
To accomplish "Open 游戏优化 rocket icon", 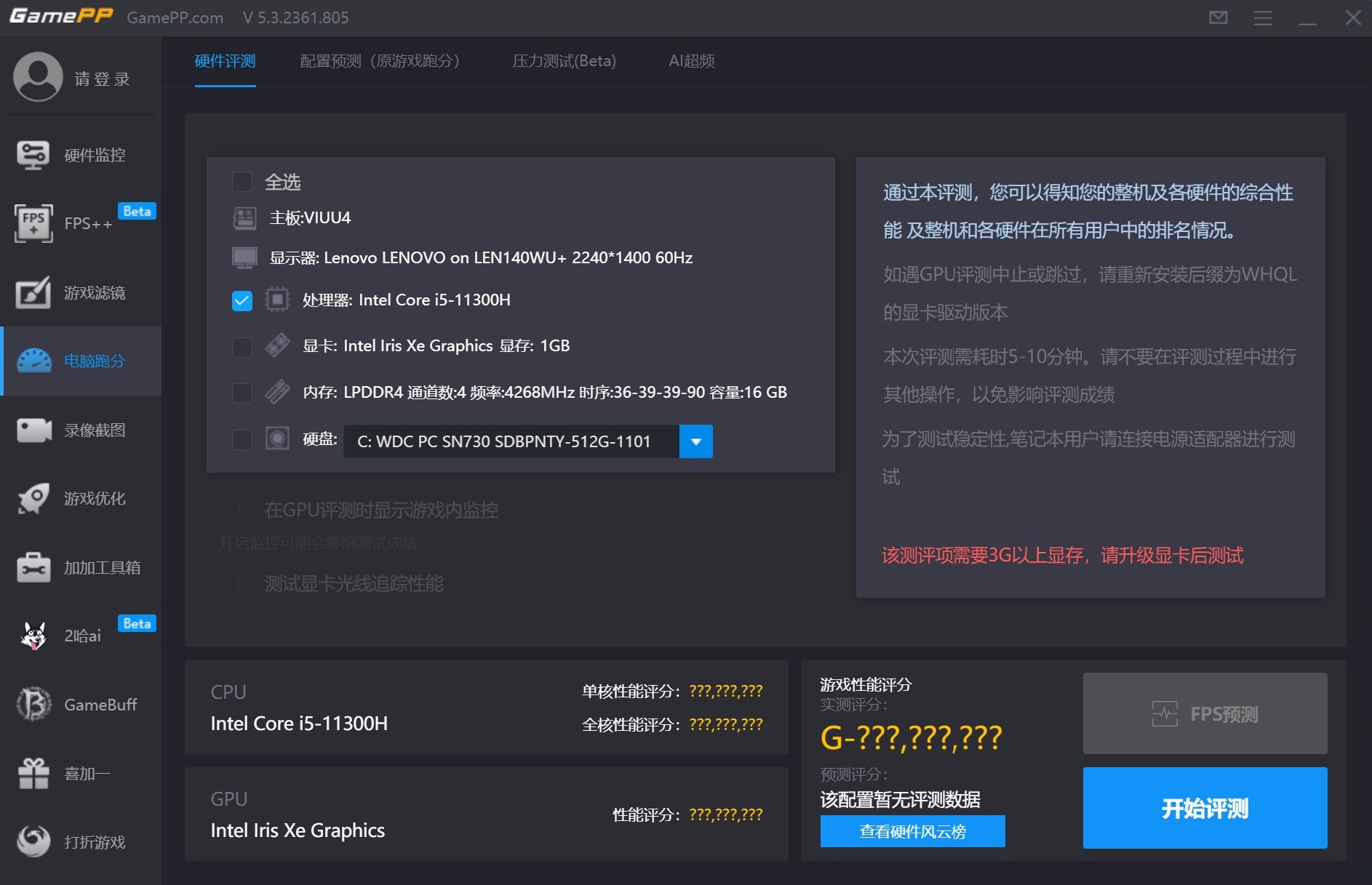I will (33, 498).
